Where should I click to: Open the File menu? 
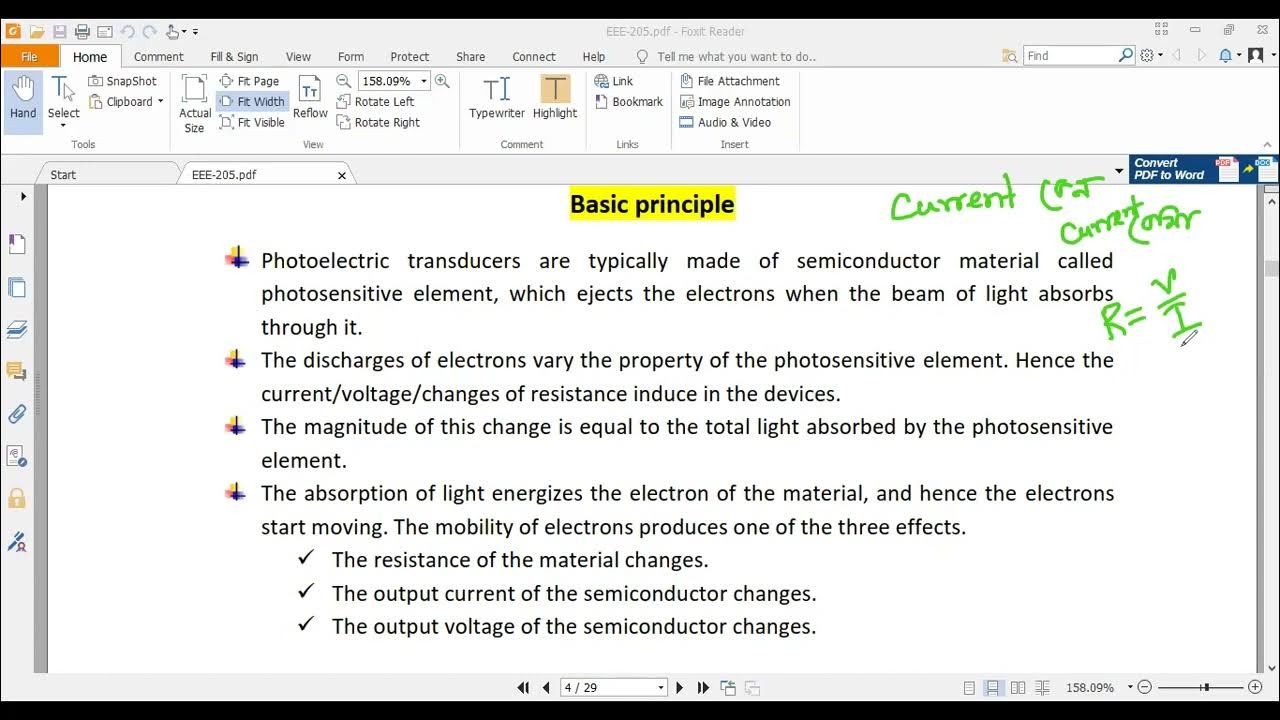point(29,57)
